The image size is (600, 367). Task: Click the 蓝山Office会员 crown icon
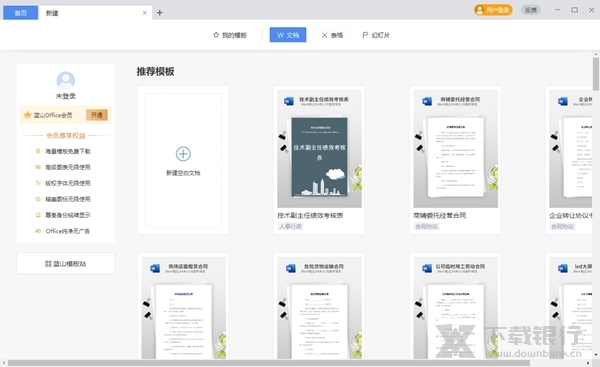pyautogui.click(x=28, y=115)
